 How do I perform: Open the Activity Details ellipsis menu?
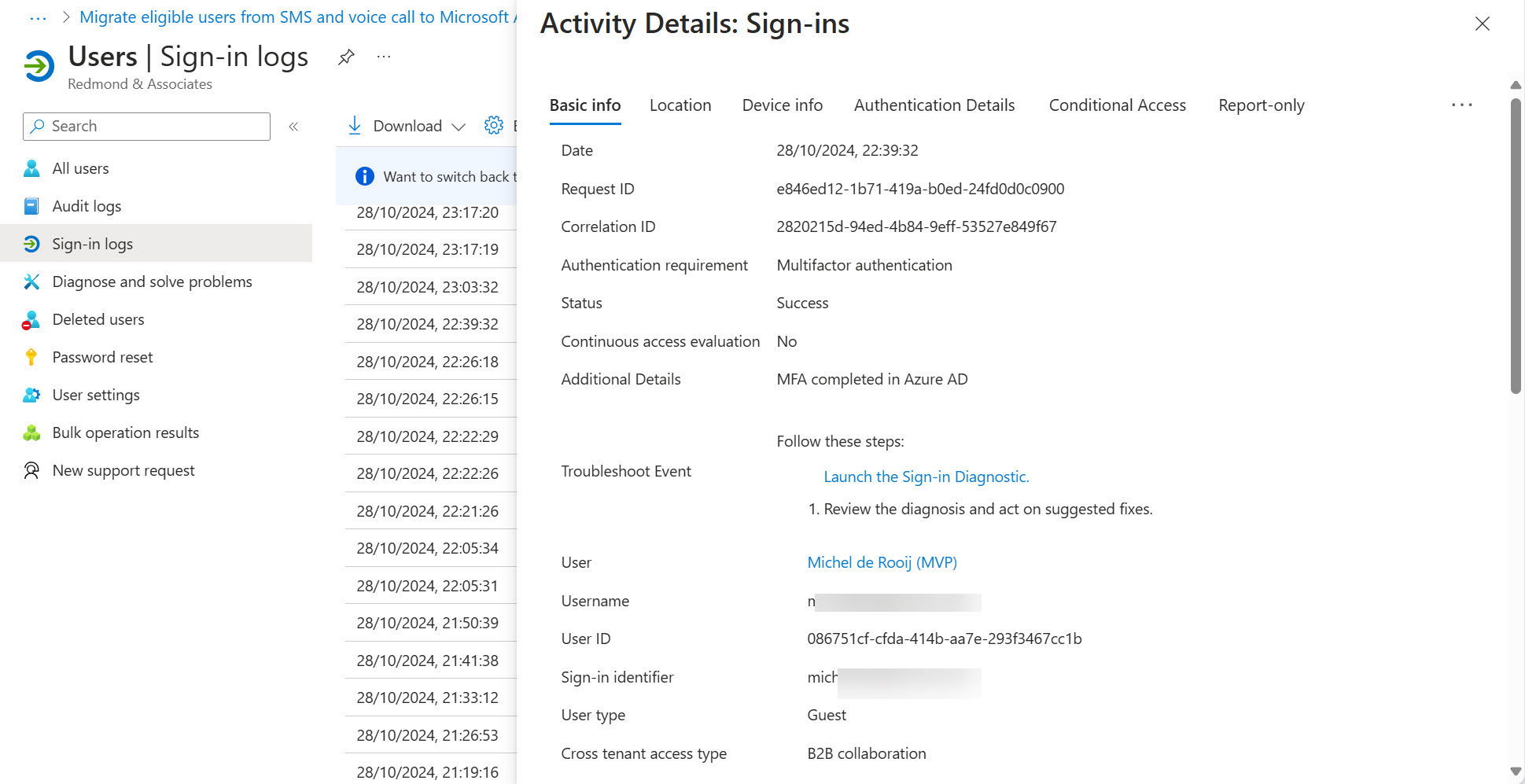click(x=1461, y=105)
